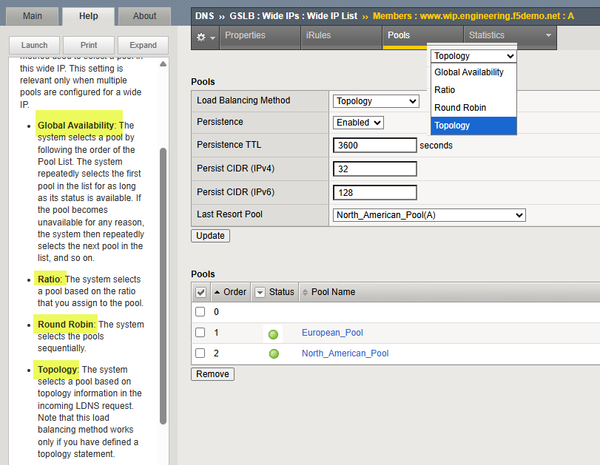The height and width of the screenshot is (465, 600).
Task: Open the Persistence Enabled dropdown
Action: (x=358, y=122)
